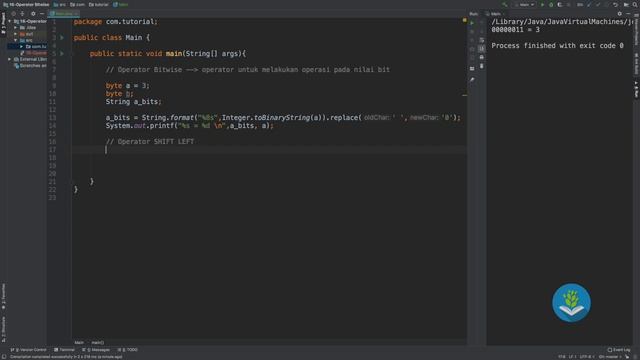Click the Main class breadcrumb
Image resolution: width=640 pixels, height=360 pixels.
120,4
